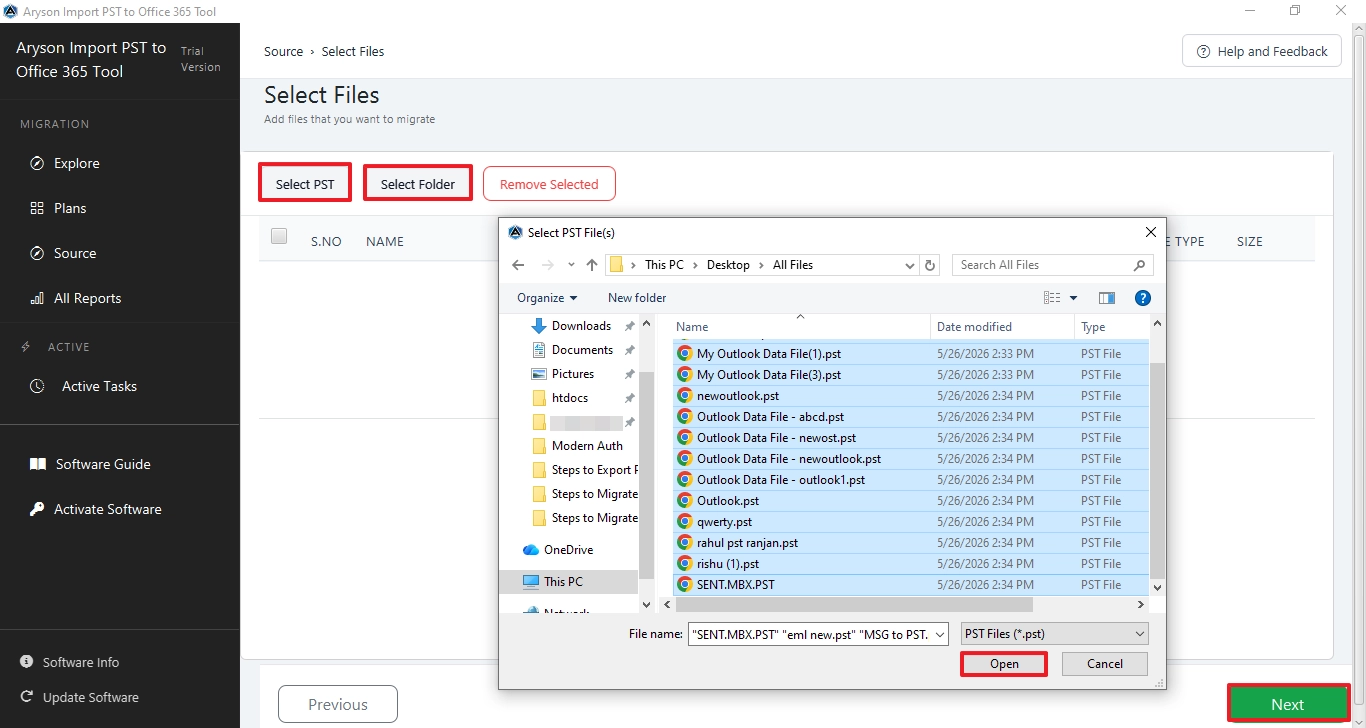Open Help and Feedback
Viewport: 1366px width, 728px height.
click(1261, 51)
